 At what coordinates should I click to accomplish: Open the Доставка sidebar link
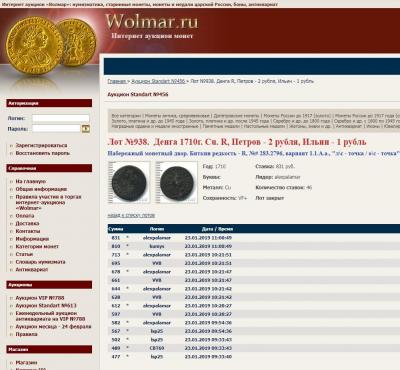click(x=27, y=223)
